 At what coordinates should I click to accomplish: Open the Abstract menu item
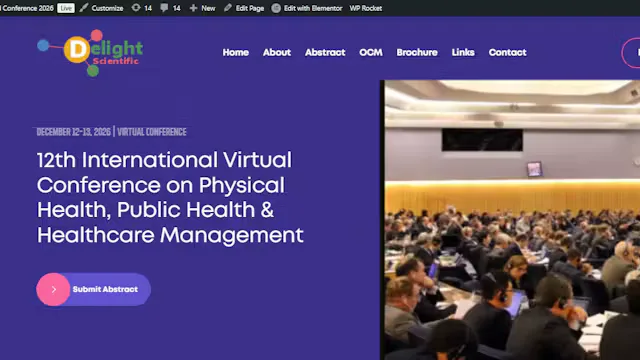tap(325, 53)
